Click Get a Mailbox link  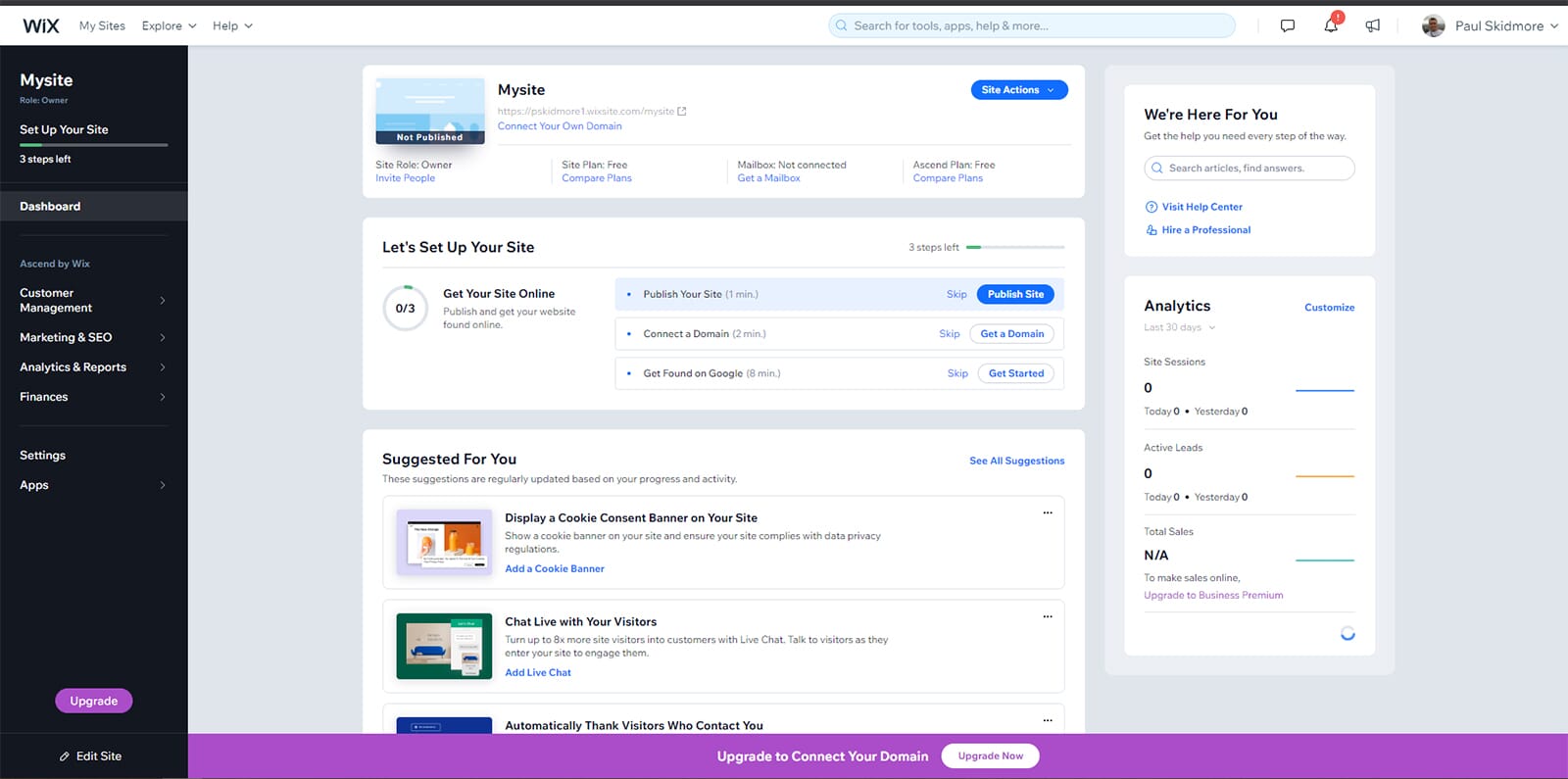coord(768,178)
